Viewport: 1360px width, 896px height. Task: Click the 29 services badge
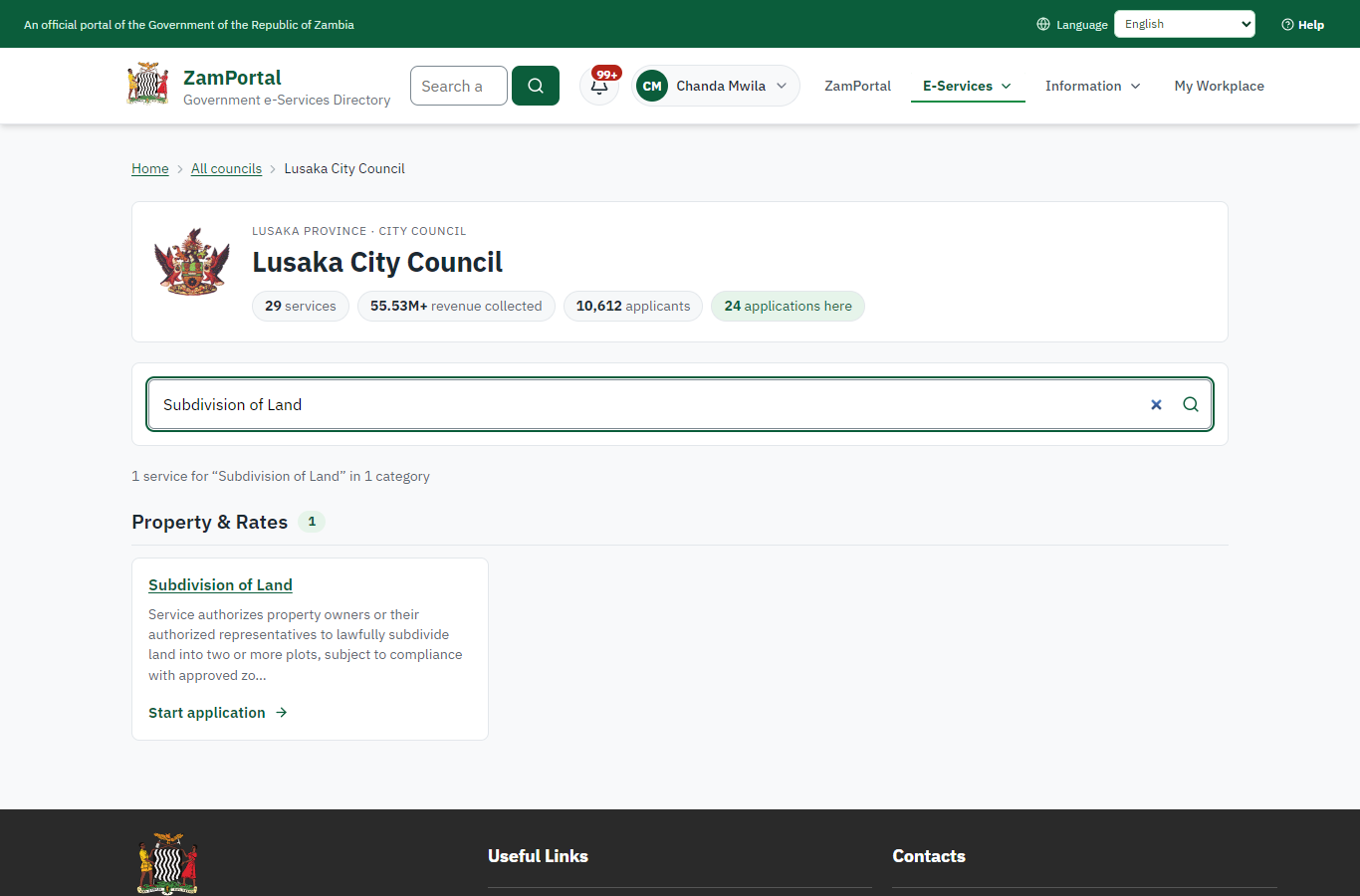[301, 306]
